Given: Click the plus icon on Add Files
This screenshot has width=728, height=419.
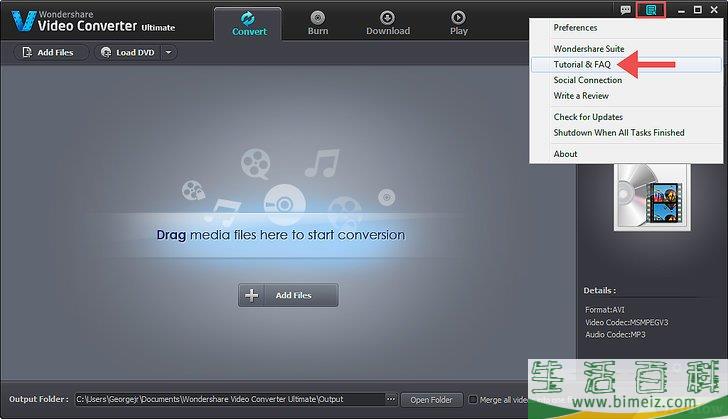Looking at the screenshot, I should tap(252, 295).
